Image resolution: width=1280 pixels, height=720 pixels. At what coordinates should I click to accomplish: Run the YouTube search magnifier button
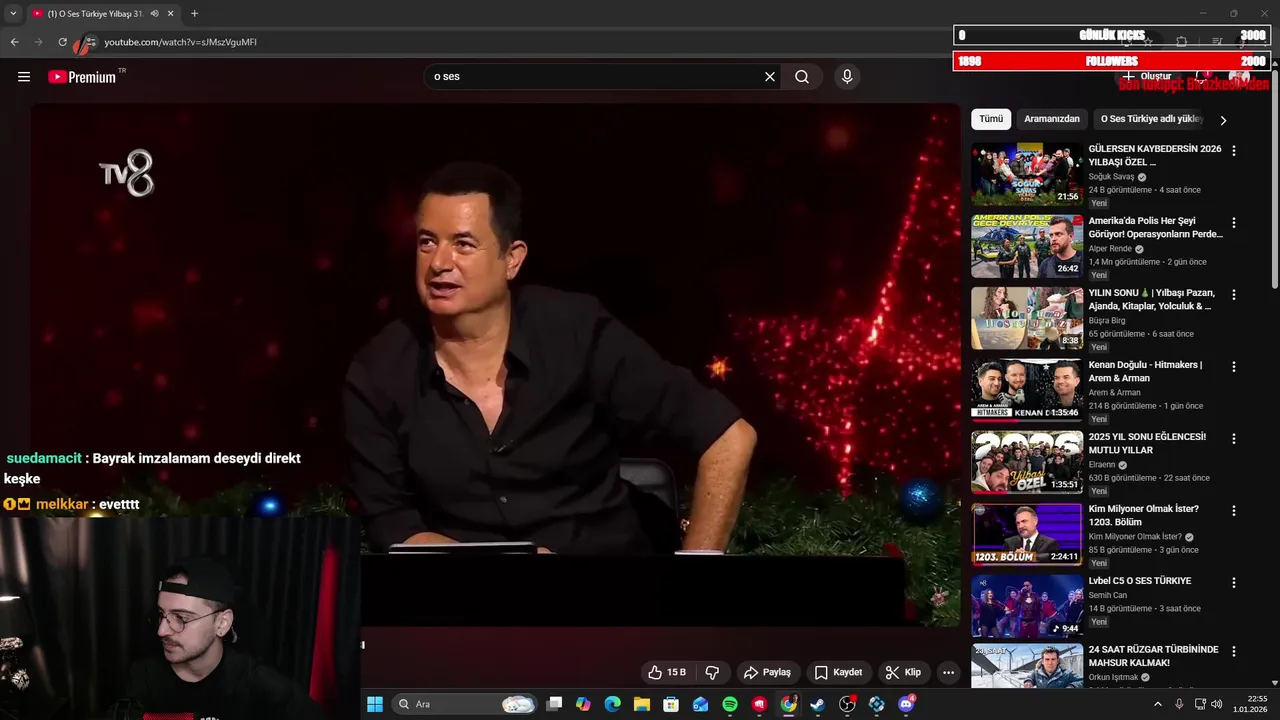pos(802,77)
